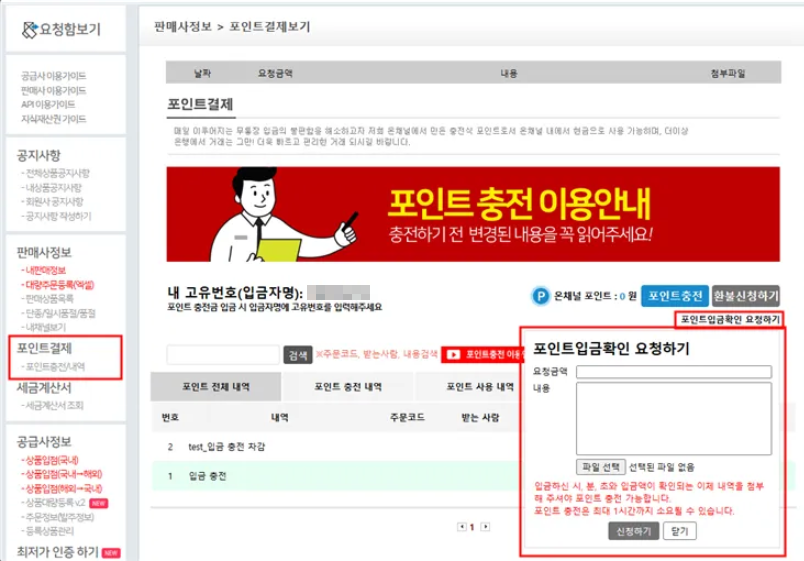Click the 날짜 column header

pos(202,73)
